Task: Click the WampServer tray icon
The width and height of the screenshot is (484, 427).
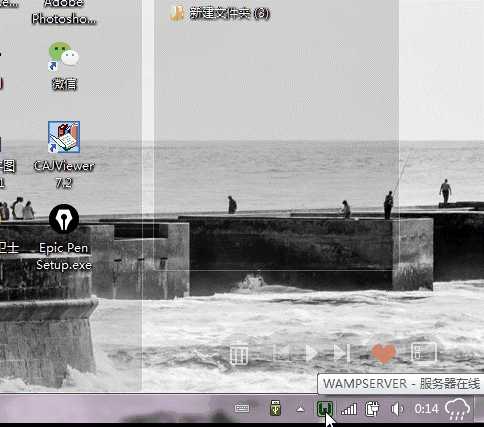Action: point(325,408)
